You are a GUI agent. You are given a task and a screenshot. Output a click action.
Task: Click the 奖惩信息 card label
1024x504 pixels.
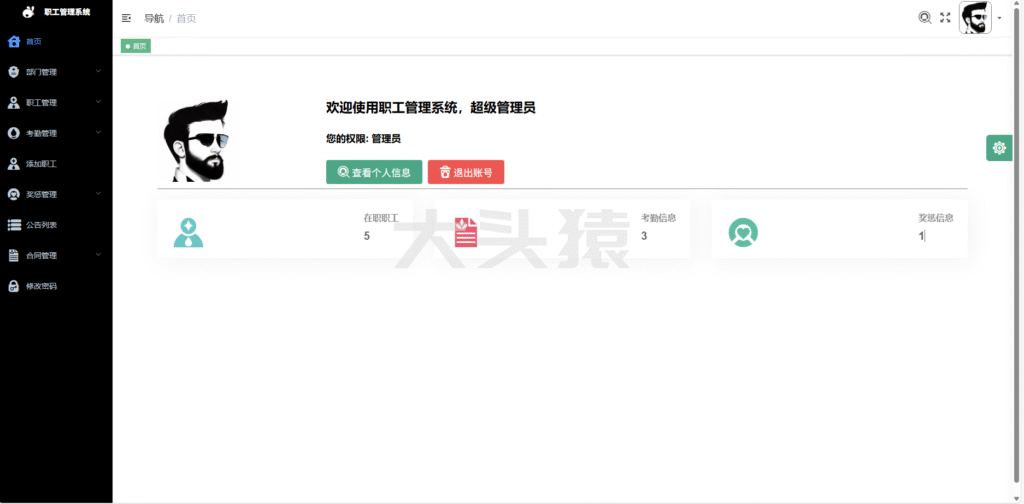tap(936, 218)
